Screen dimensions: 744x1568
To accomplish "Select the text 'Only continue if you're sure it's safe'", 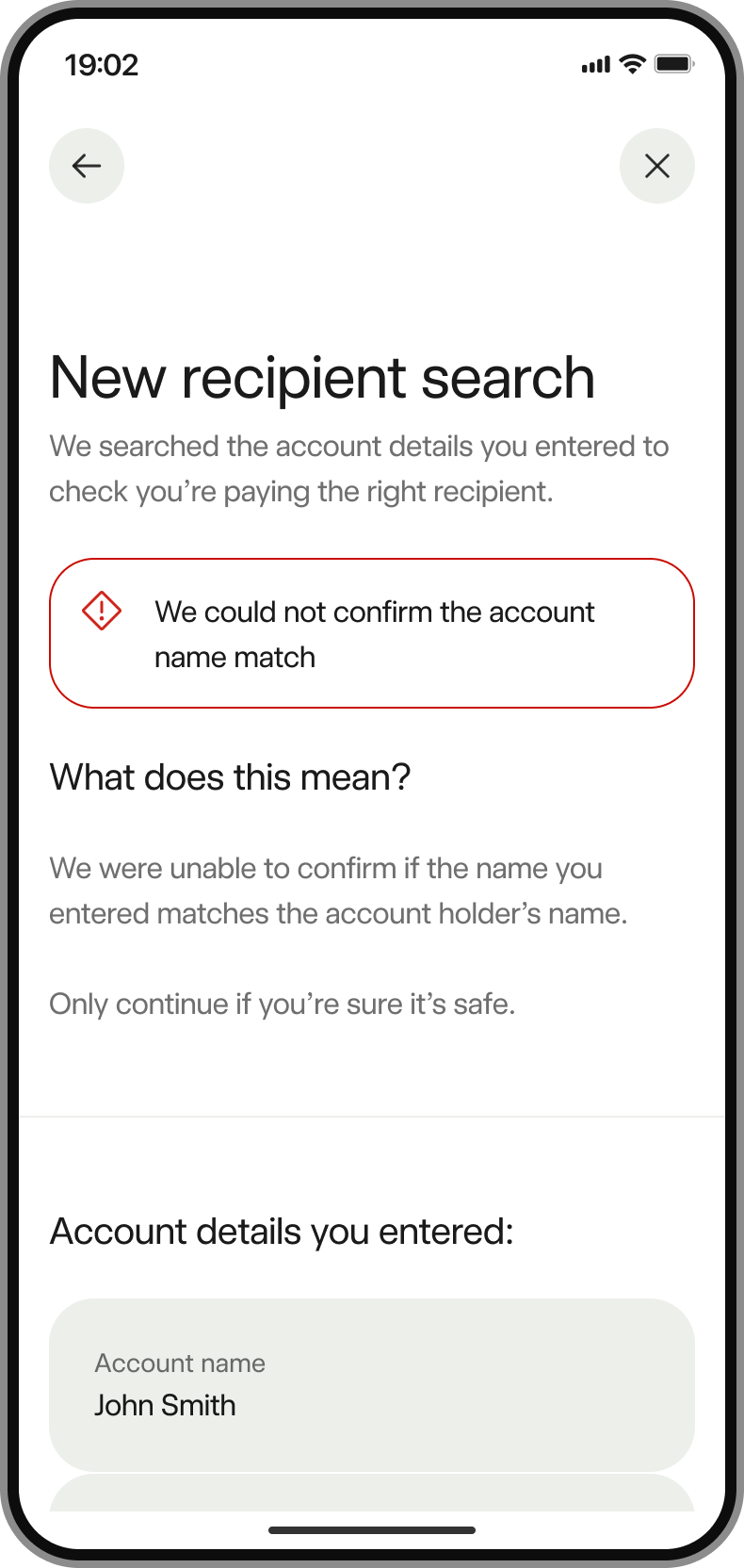I will 283,1004.
